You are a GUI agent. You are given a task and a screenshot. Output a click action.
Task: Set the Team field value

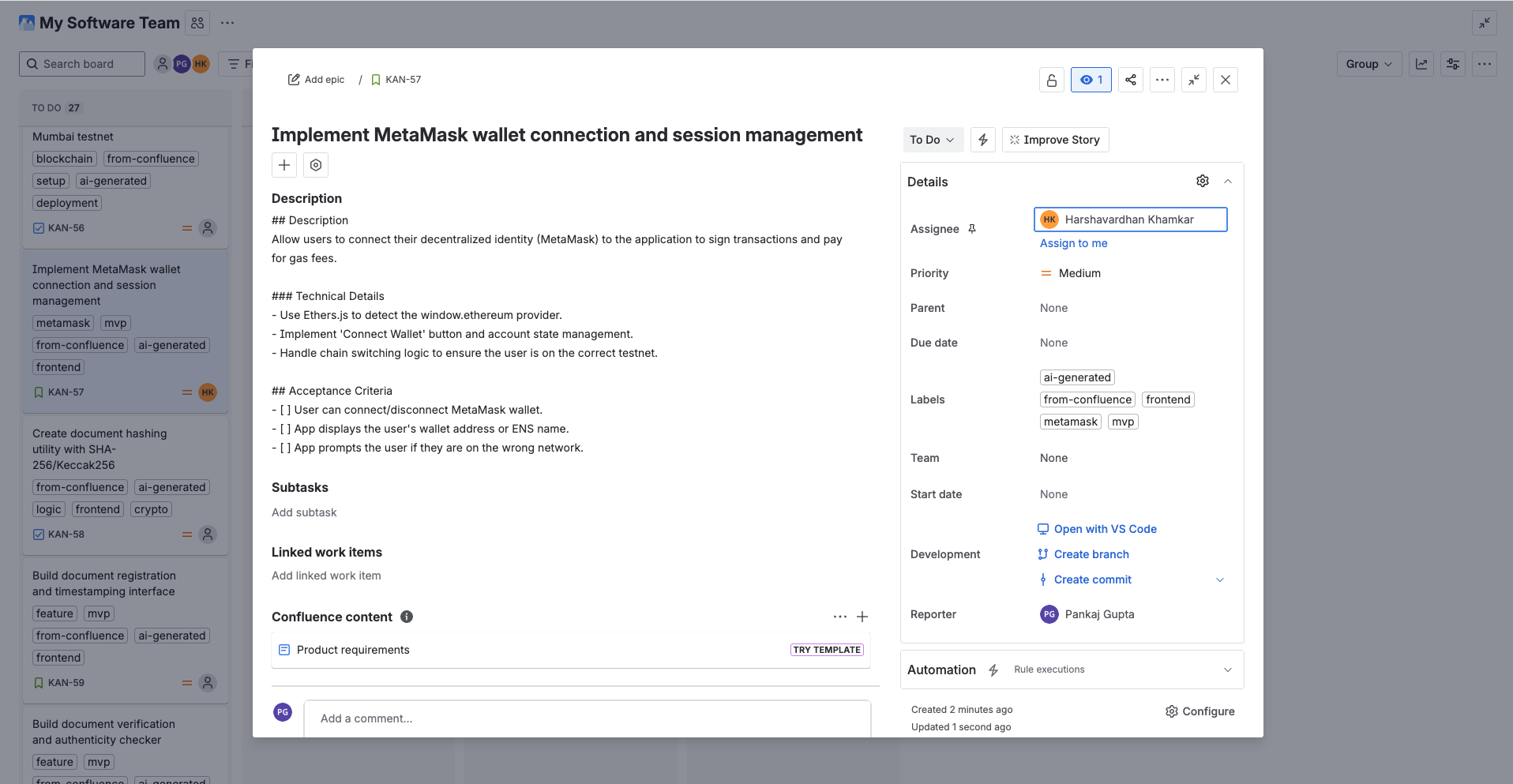(1054, 458)
